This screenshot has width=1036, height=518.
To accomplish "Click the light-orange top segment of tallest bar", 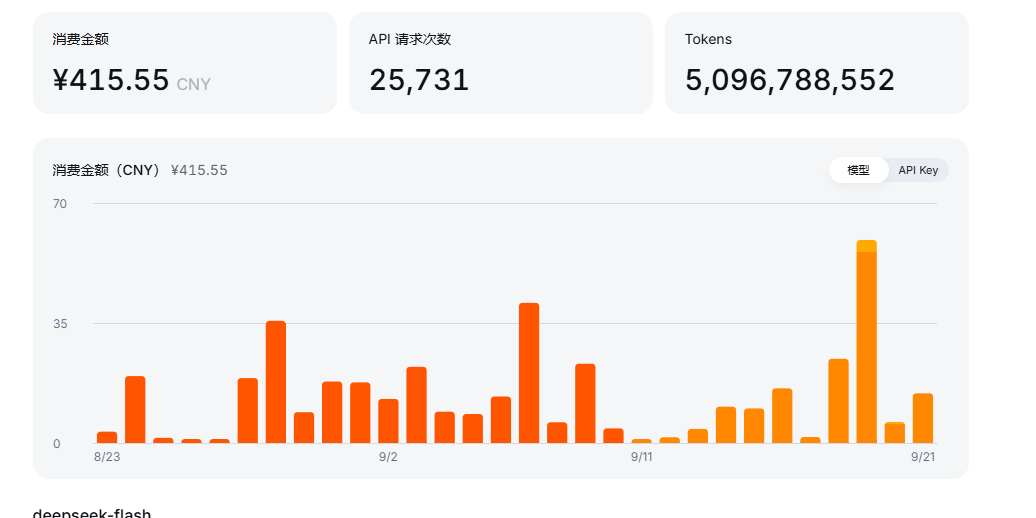I will coord(866,246).
